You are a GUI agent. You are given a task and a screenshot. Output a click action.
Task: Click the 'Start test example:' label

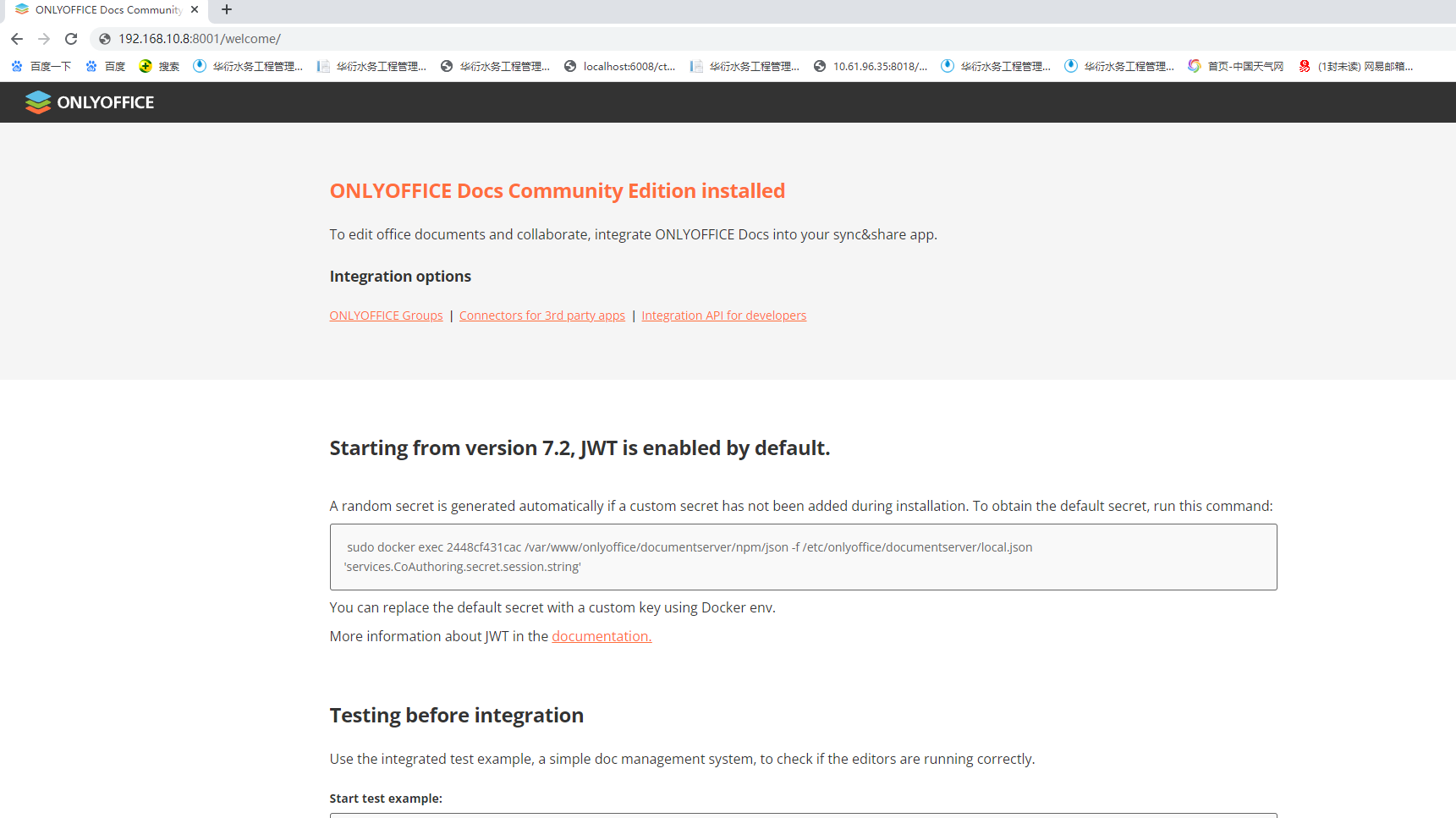click(386, 799)
